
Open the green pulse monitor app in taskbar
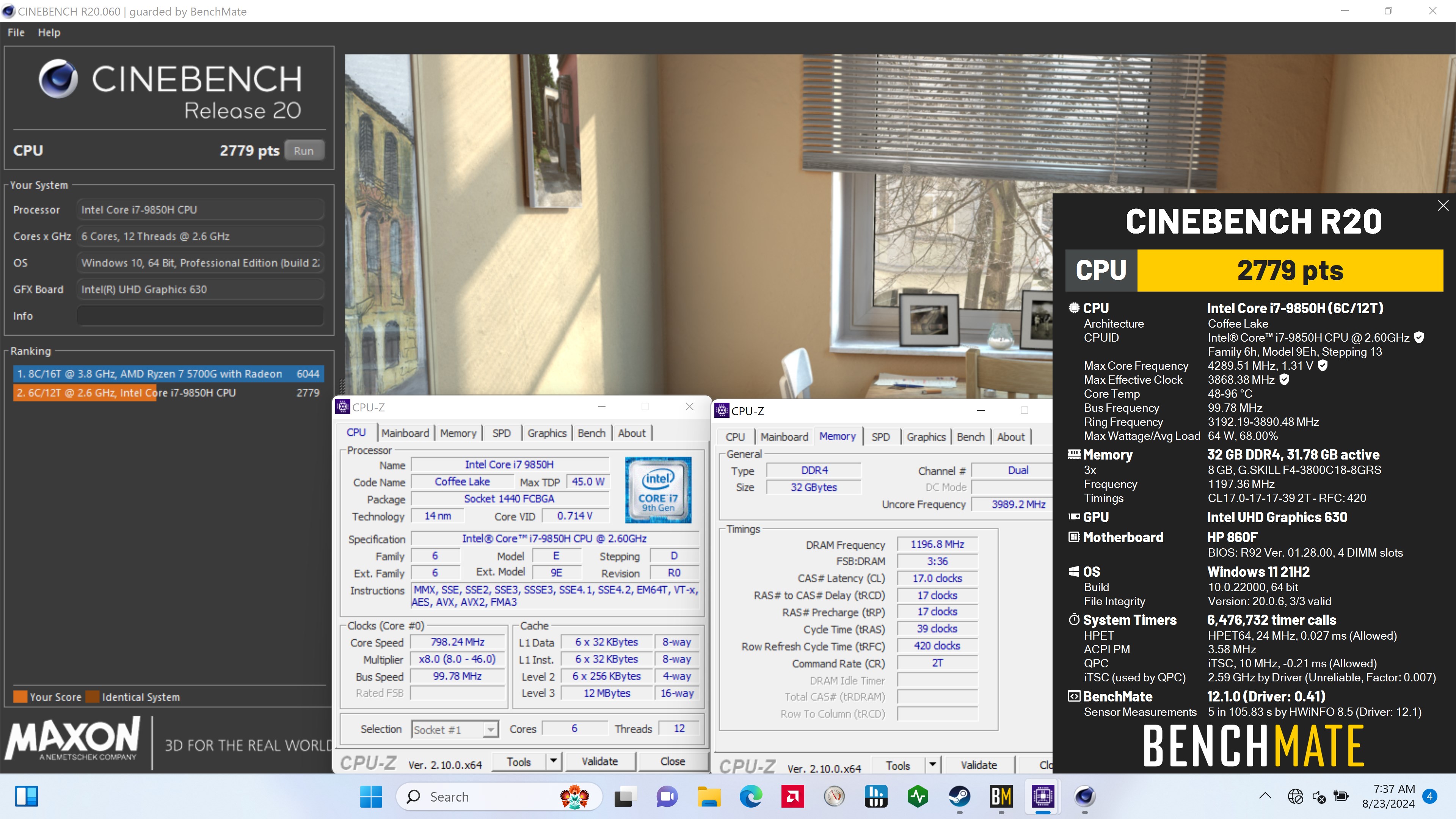(x=918, y=796)
